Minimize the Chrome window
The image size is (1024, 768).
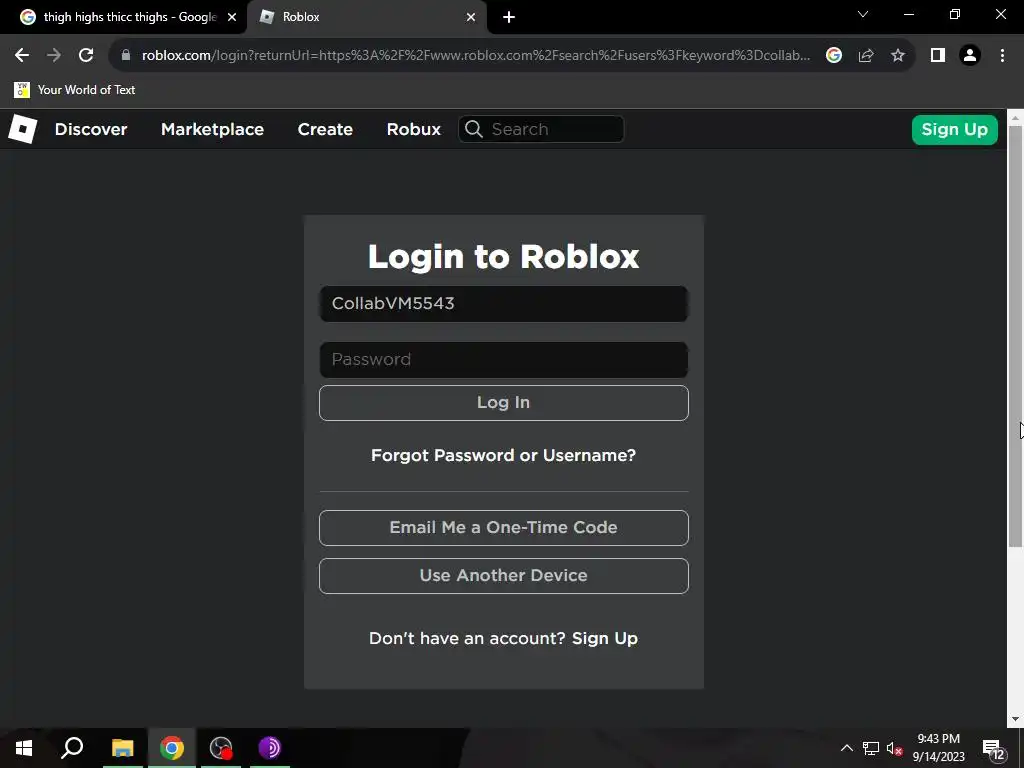[x=908, y=14]
